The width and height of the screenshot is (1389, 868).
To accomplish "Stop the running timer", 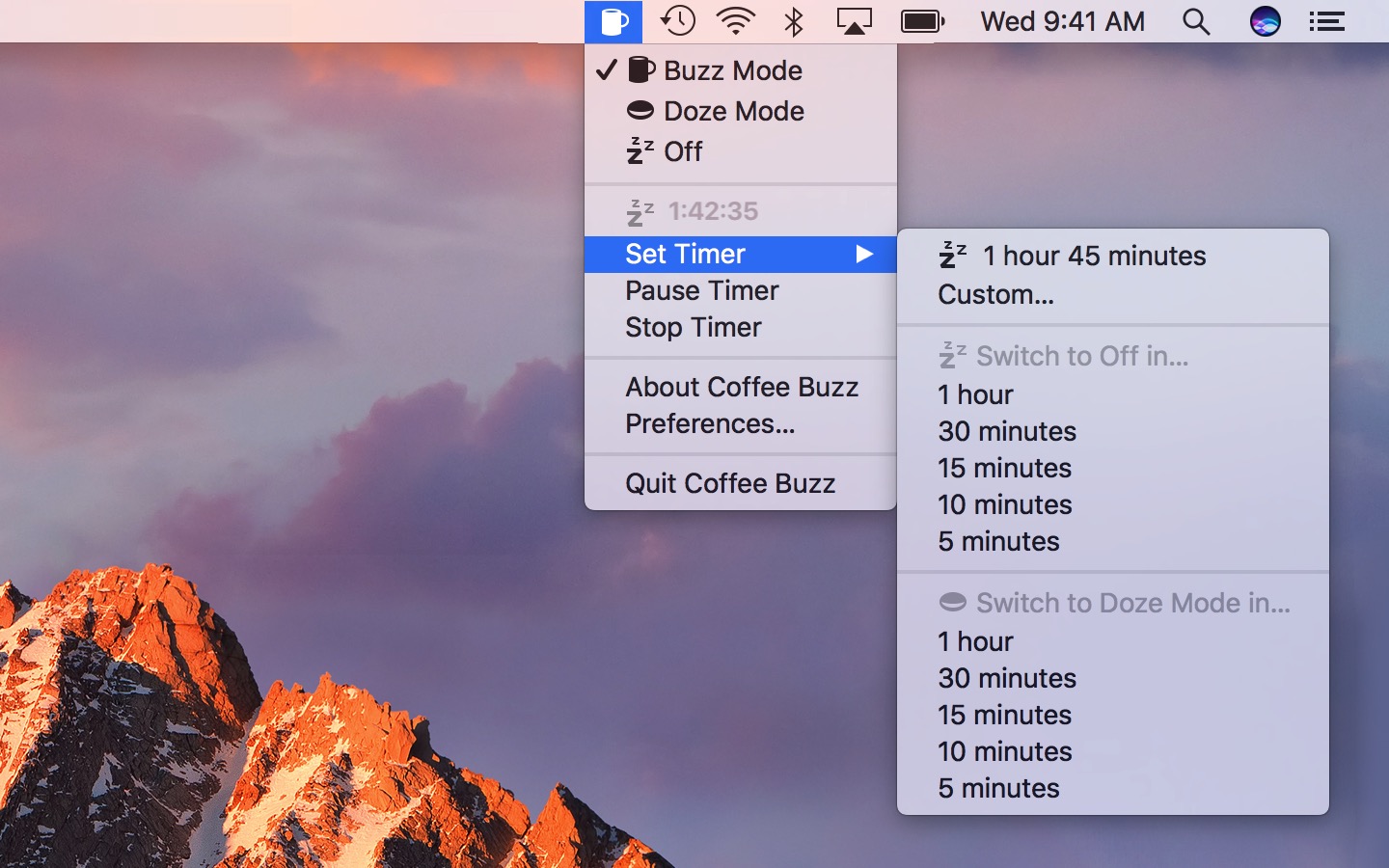I will pyautogui.click(x=693, y=327).
